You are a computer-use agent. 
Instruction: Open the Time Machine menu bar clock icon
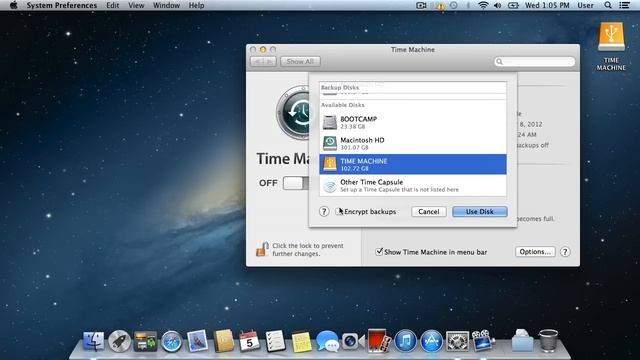click(453, 5)
